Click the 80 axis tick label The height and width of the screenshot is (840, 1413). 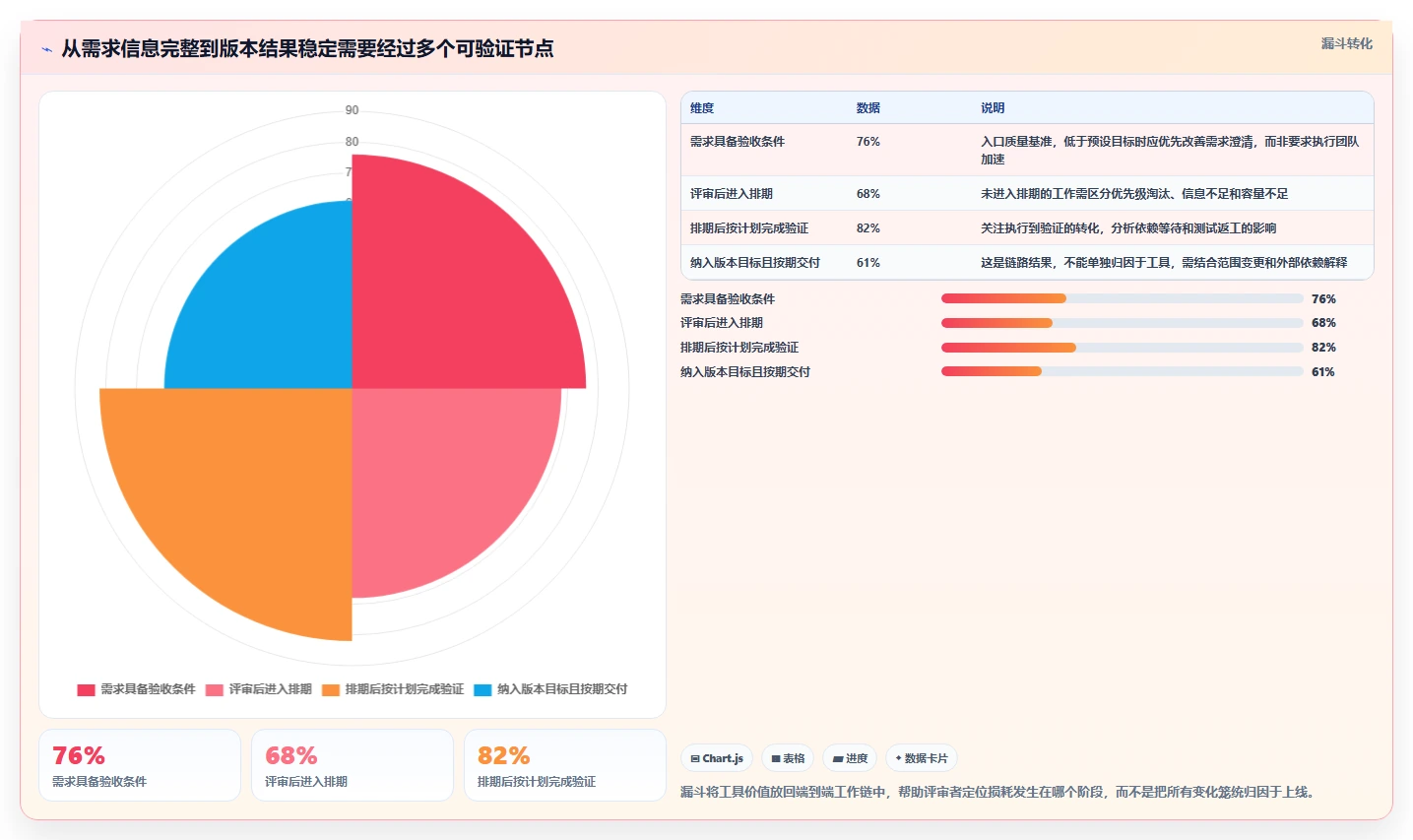click(x=352, y=142)
